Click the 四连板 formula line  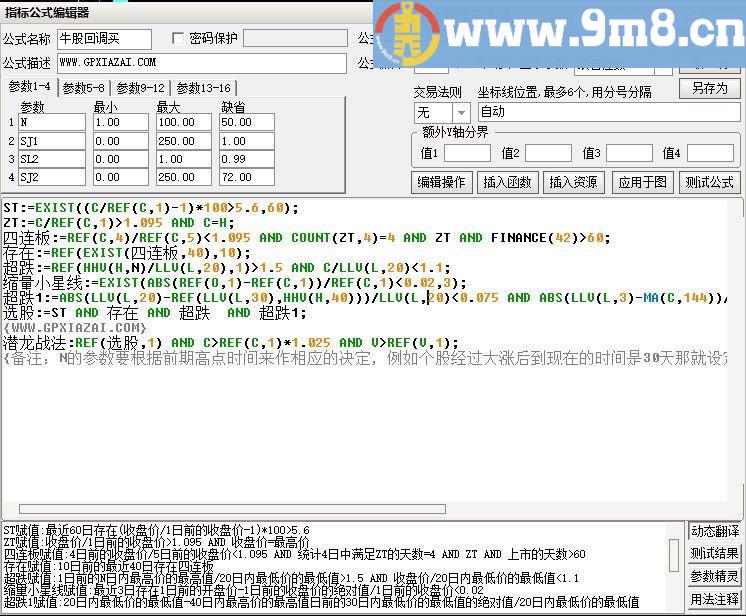pos(306,238)
